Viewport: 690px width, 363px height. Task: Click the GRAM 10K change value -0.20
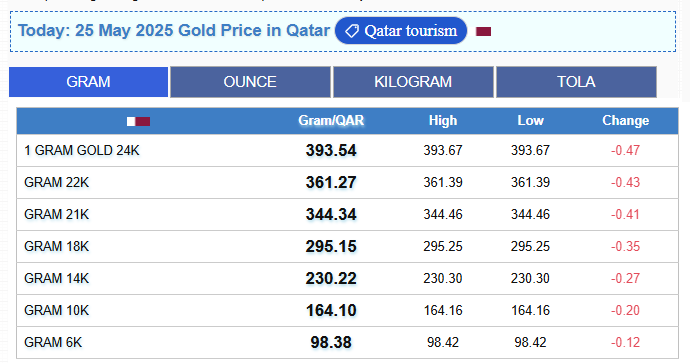pos(625,311)
